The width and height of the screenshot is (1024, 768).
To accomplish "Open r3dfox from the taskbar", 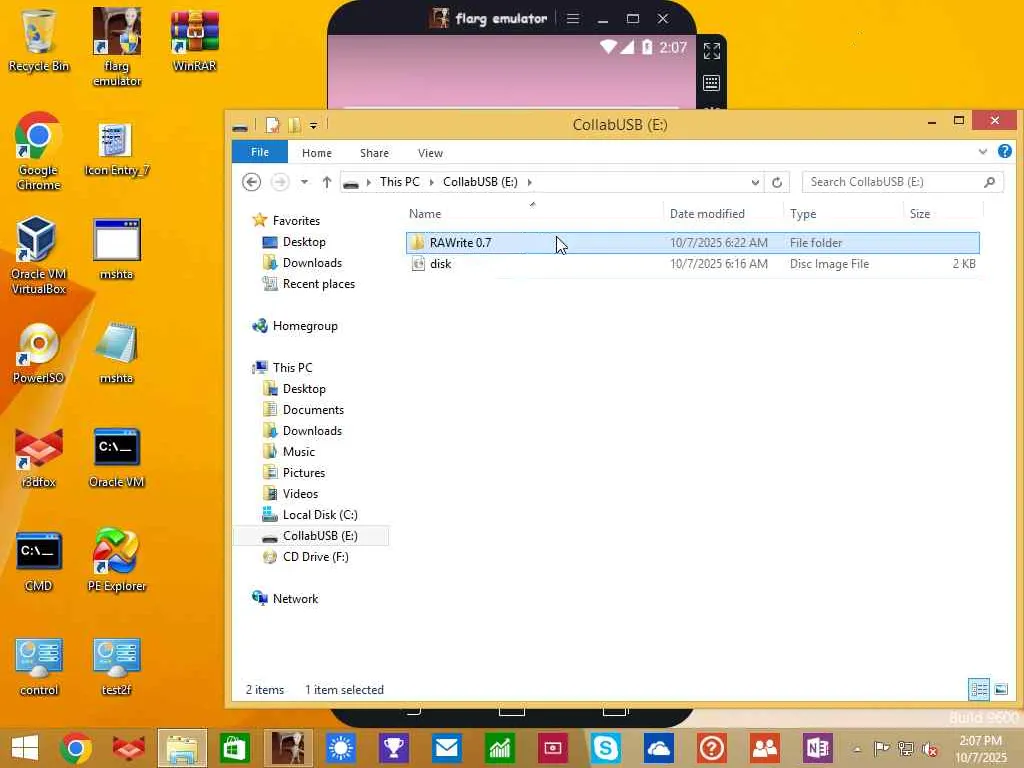I will [x=129, y=748].
